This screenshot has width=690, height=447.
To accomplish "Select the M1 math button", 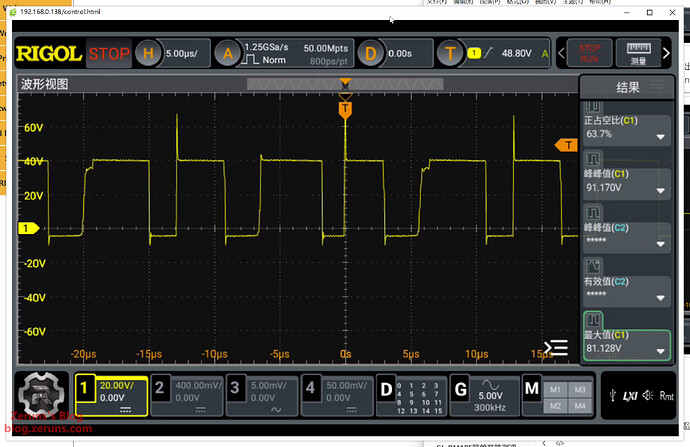I will coord(558,387).
